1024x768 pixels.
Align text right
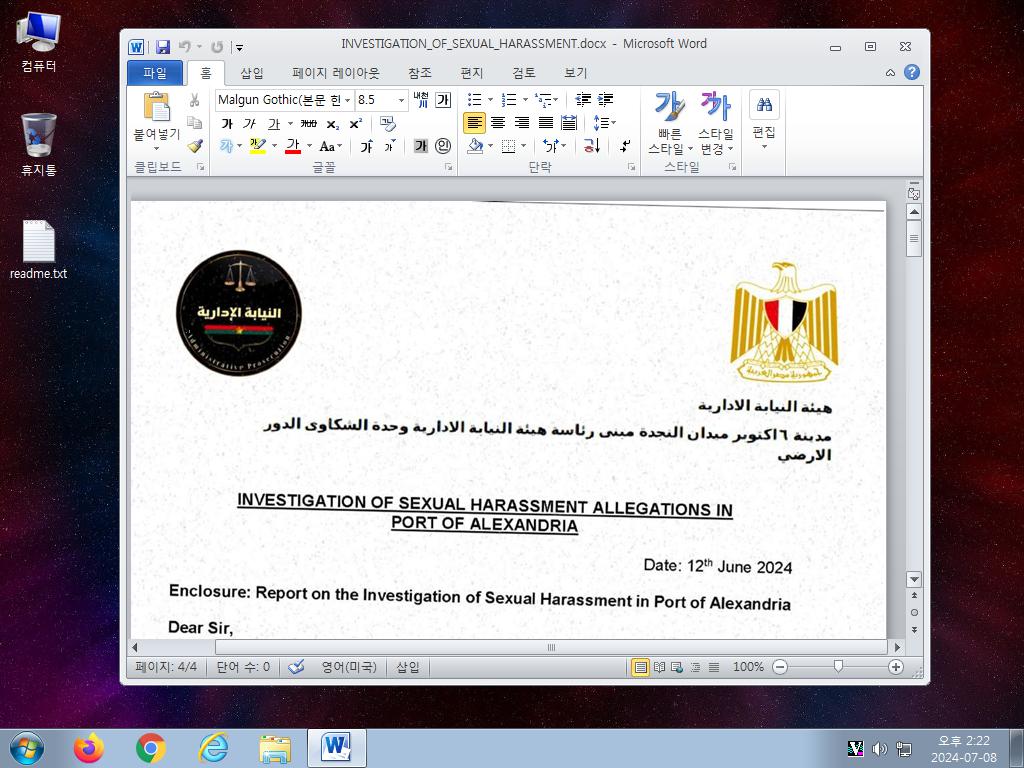pyautogui.click(x=521, y=123)
